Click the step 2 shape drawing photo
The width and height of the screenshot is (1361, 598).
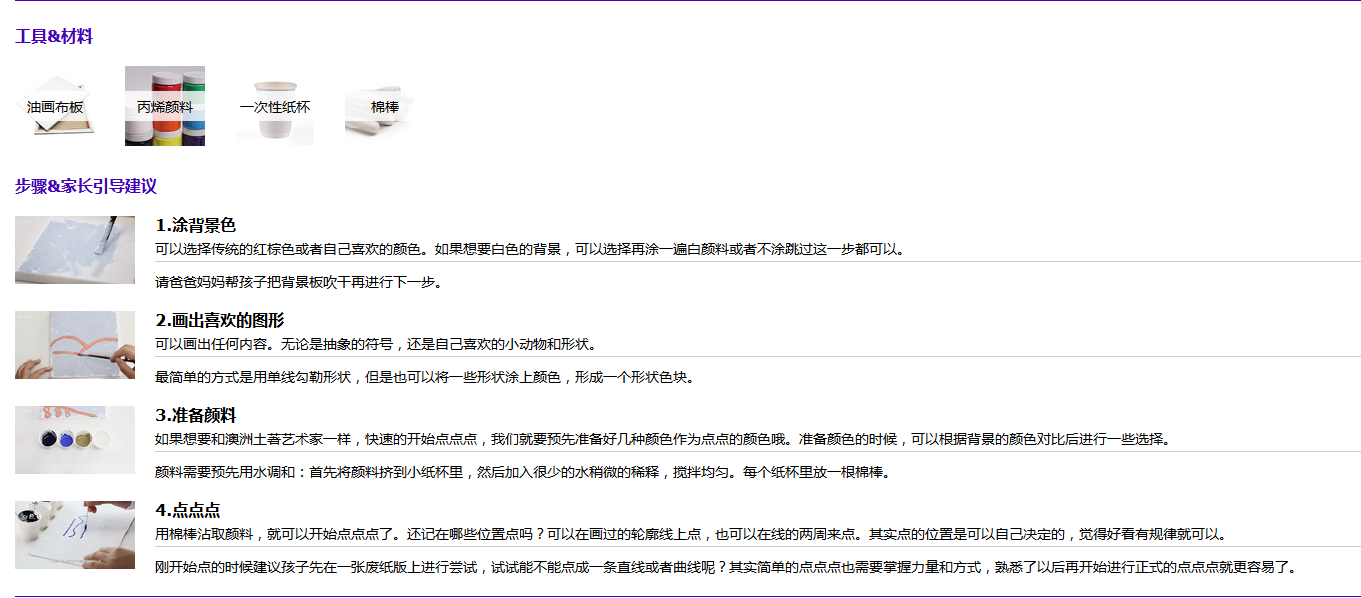(x=75, y=345)
